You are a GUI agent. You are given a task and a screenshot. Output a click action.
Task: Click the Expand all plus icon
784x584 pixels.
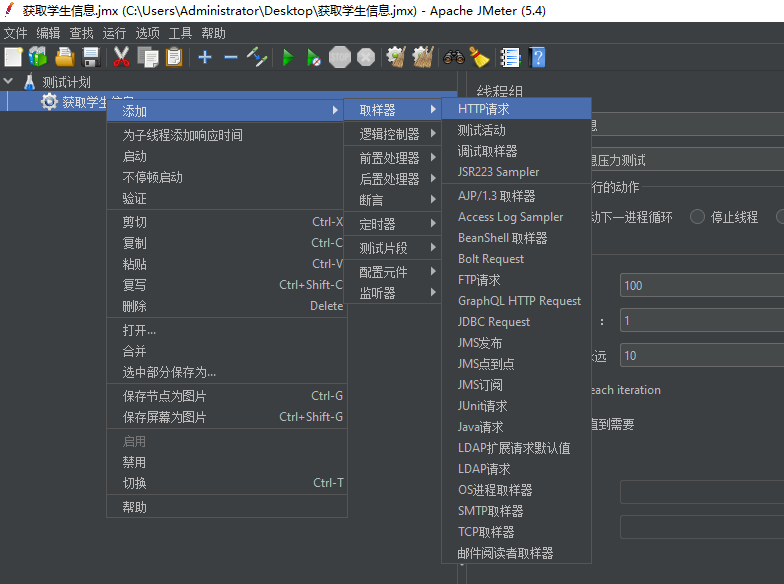pos(205,57)
